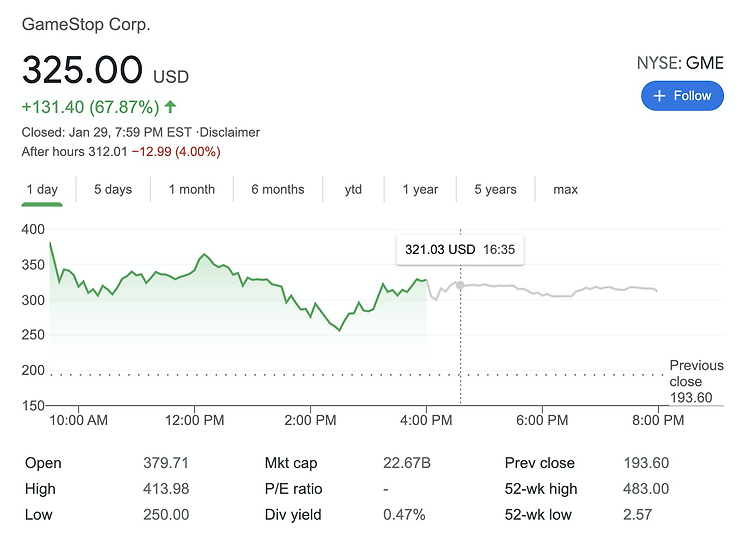Click the Open value 379.71
Screen dimensions: 750x538
(166, 463)
